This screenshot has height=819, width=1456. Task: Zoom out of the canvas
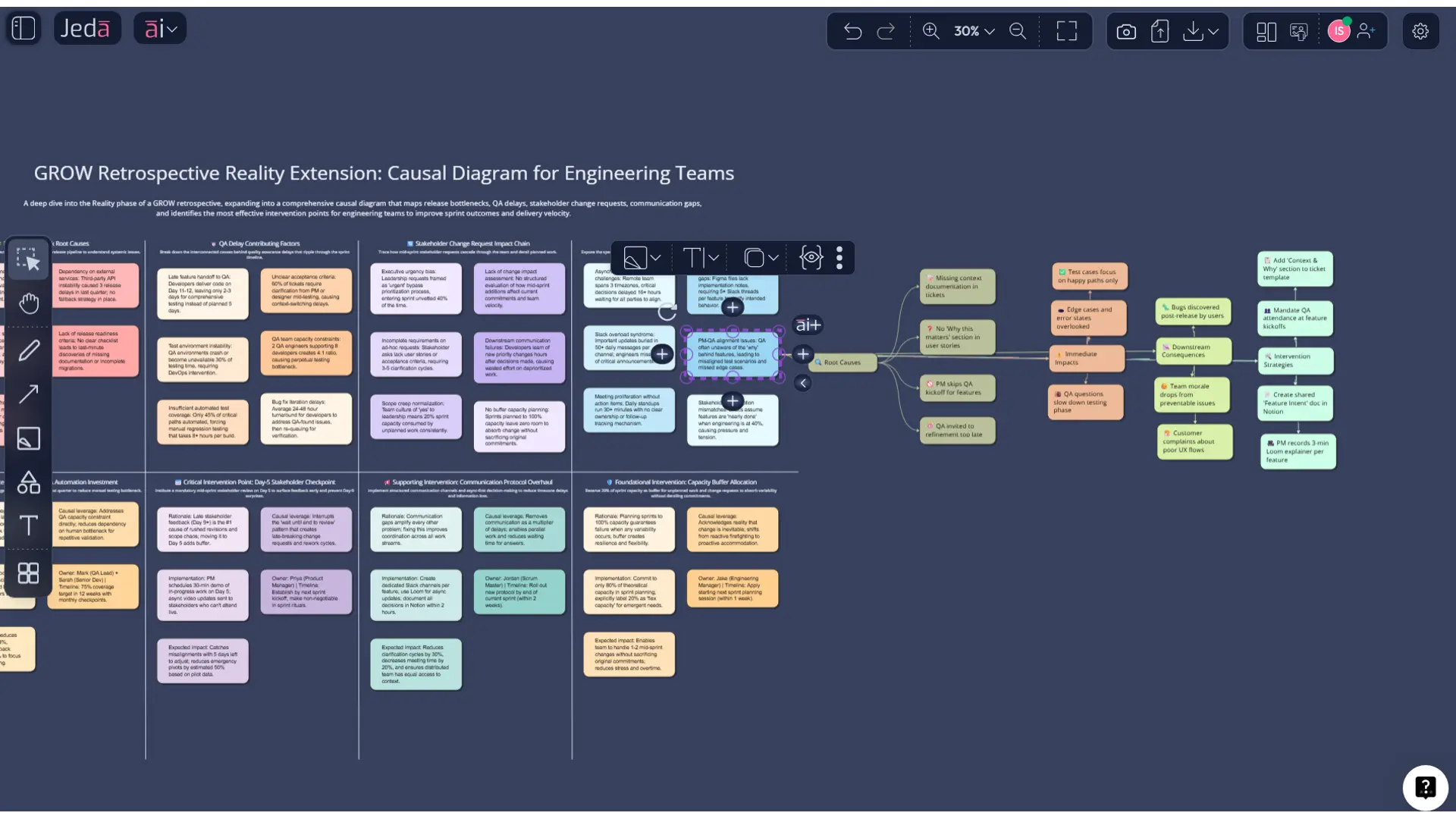tap(1018, 31)
